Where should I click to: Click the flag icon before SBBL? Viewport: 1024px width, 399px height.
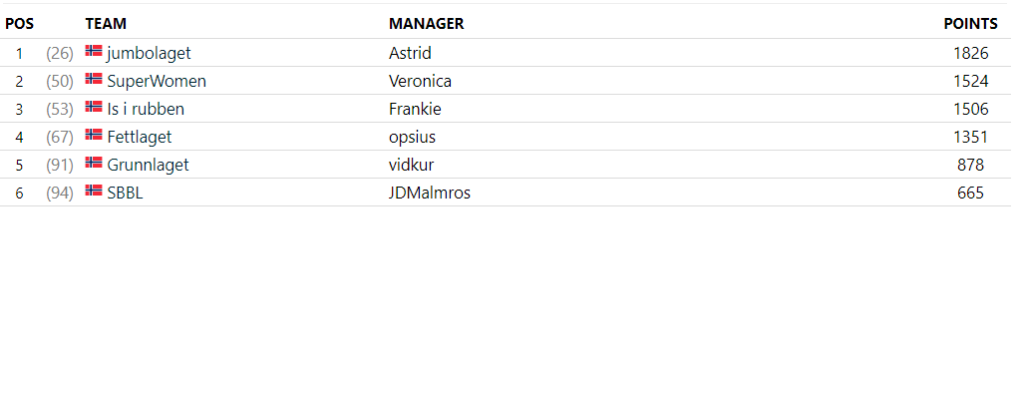click(x=93, y=191)
